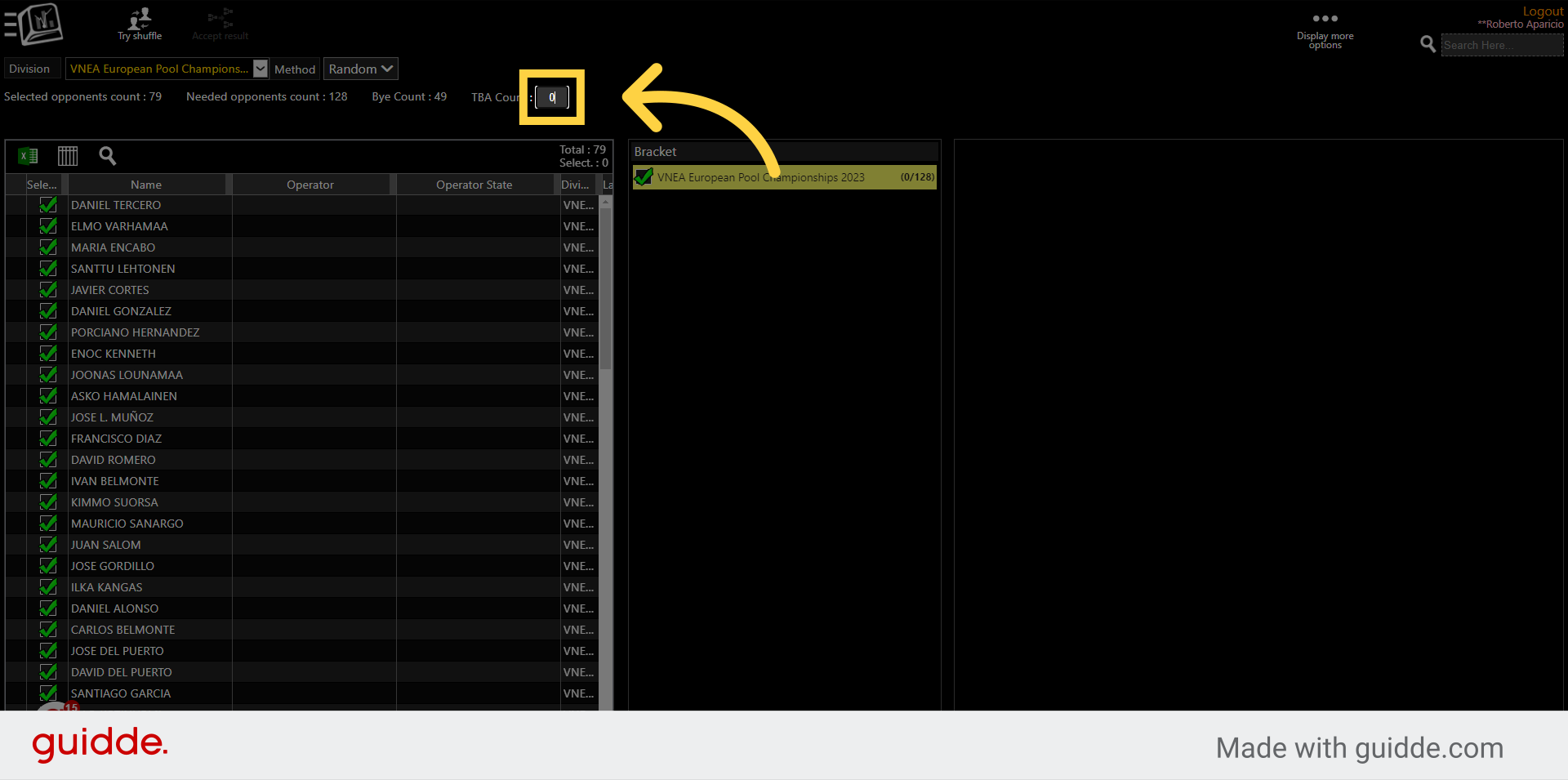Select the DAVID ROMERO name

114,460
